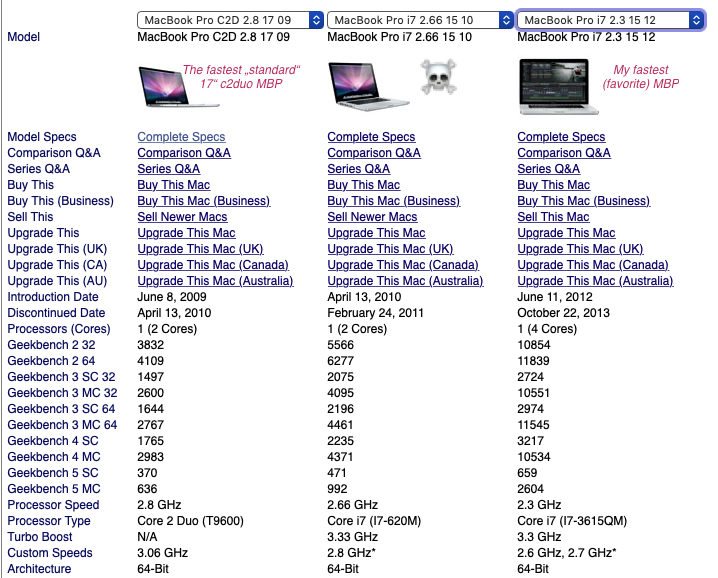Select the 'June 8, 2009' introduction date
The height and width of the screenshot is (578, 718).
(x=172, y=297)
